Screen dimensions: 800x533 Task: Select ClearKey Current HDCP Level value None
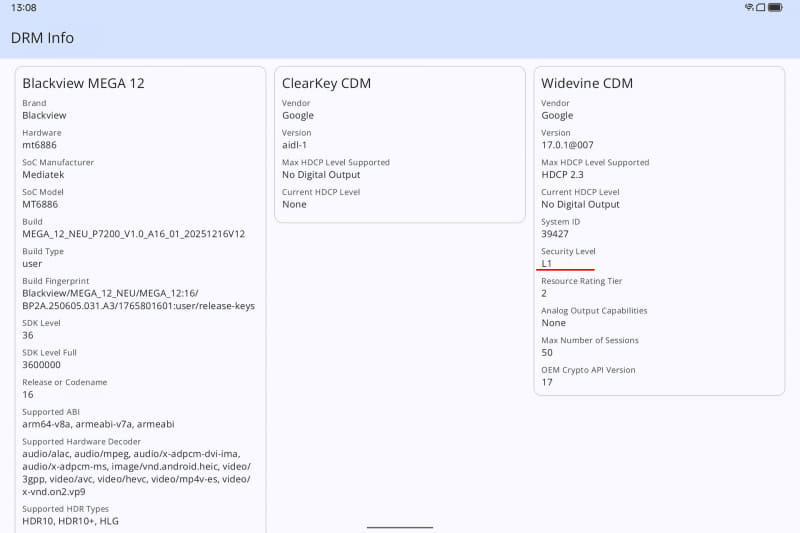[x=294, y=204]
